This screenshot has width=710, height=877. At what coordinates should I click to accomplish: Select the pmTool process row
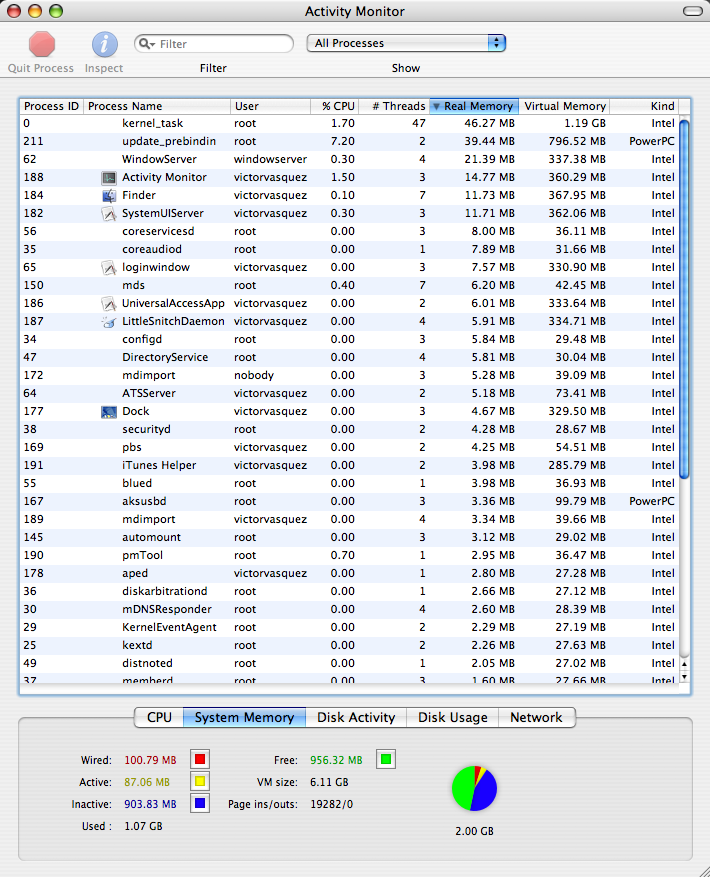349,555
